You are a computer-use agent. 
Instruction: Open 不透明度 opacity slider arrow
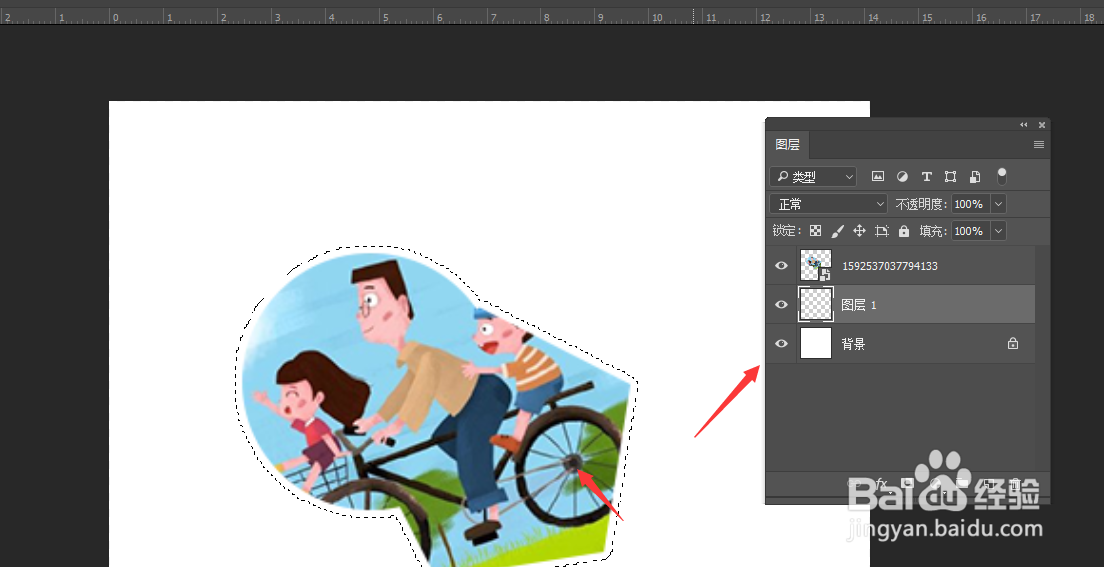[998, 204]
